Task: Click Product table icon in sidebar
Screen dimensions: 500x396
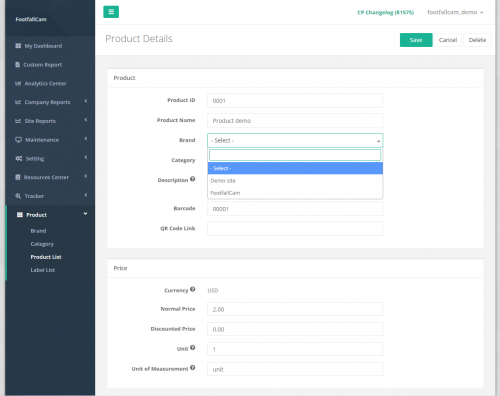Action: (20, 215)
